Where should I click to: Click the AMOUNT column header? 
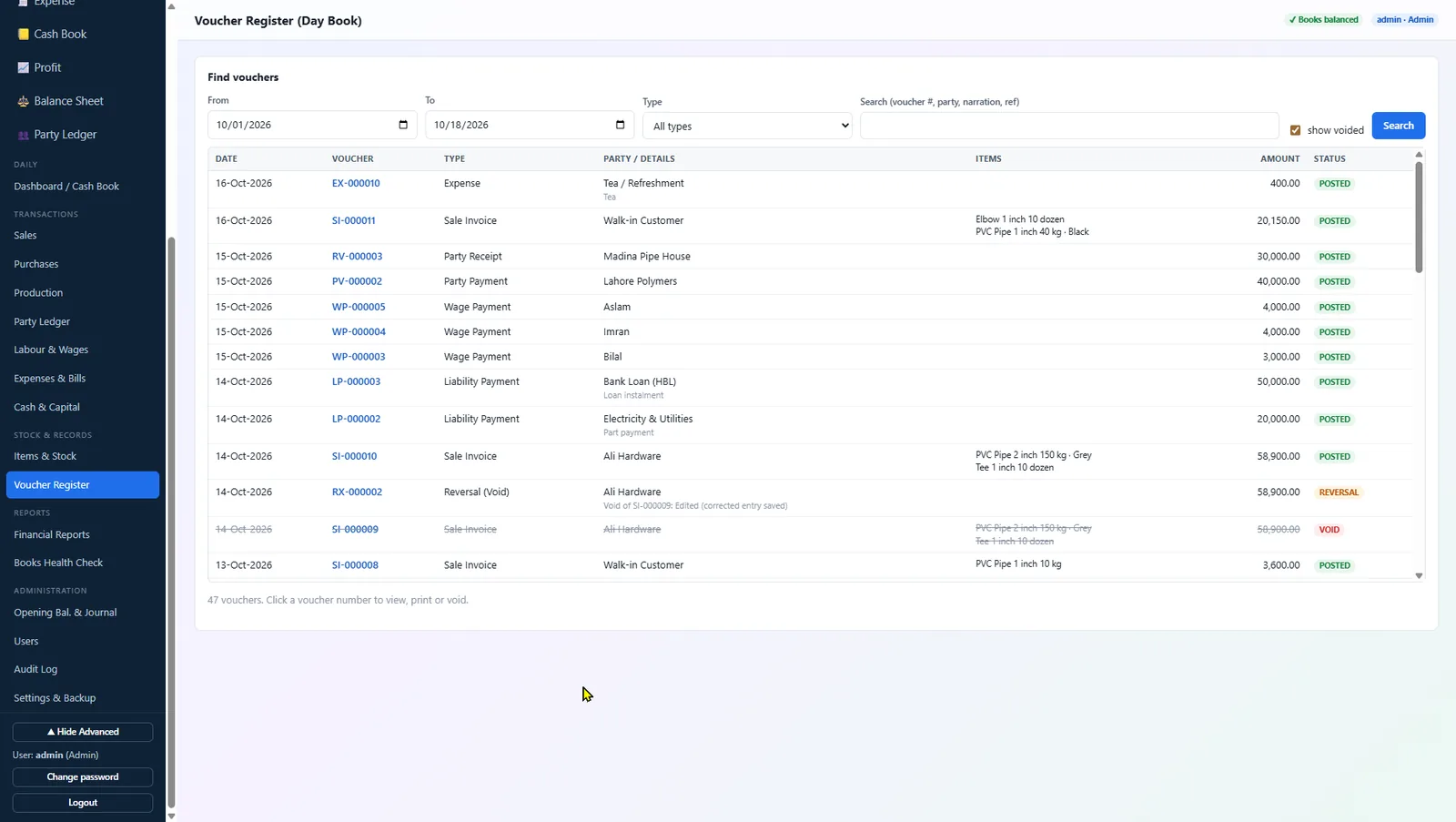click(1279, 158)
